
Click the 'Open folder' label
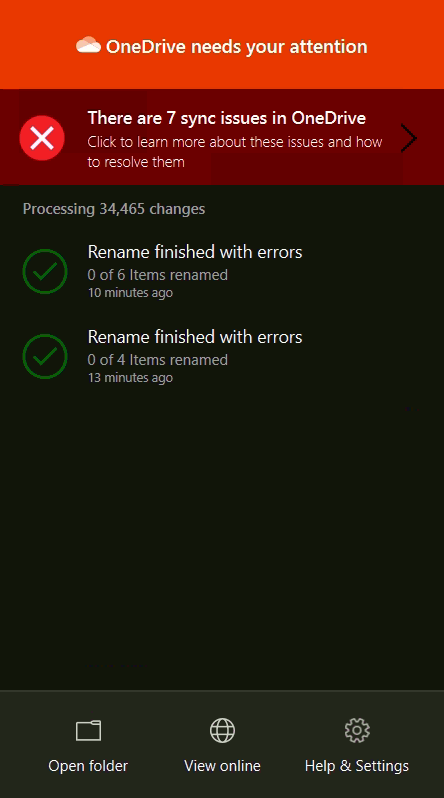click(88, 766)
